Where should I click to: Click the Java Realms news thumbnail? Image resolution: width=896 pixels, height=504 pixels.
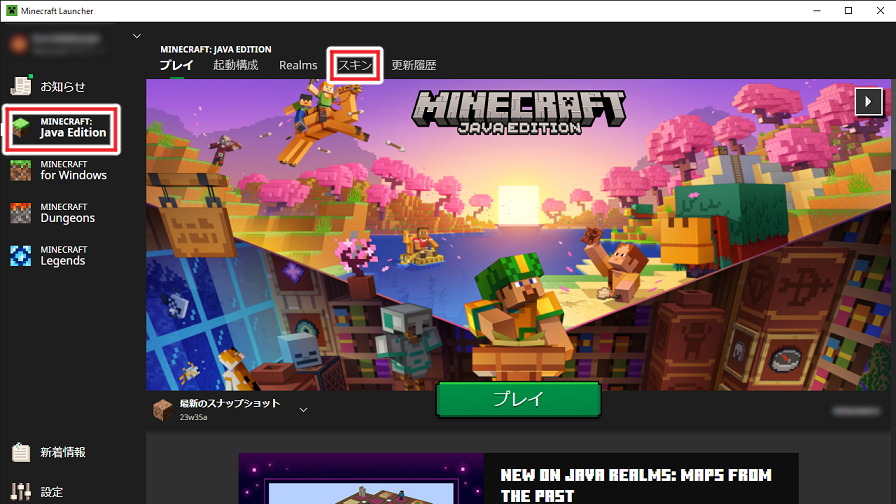(361, 479)
